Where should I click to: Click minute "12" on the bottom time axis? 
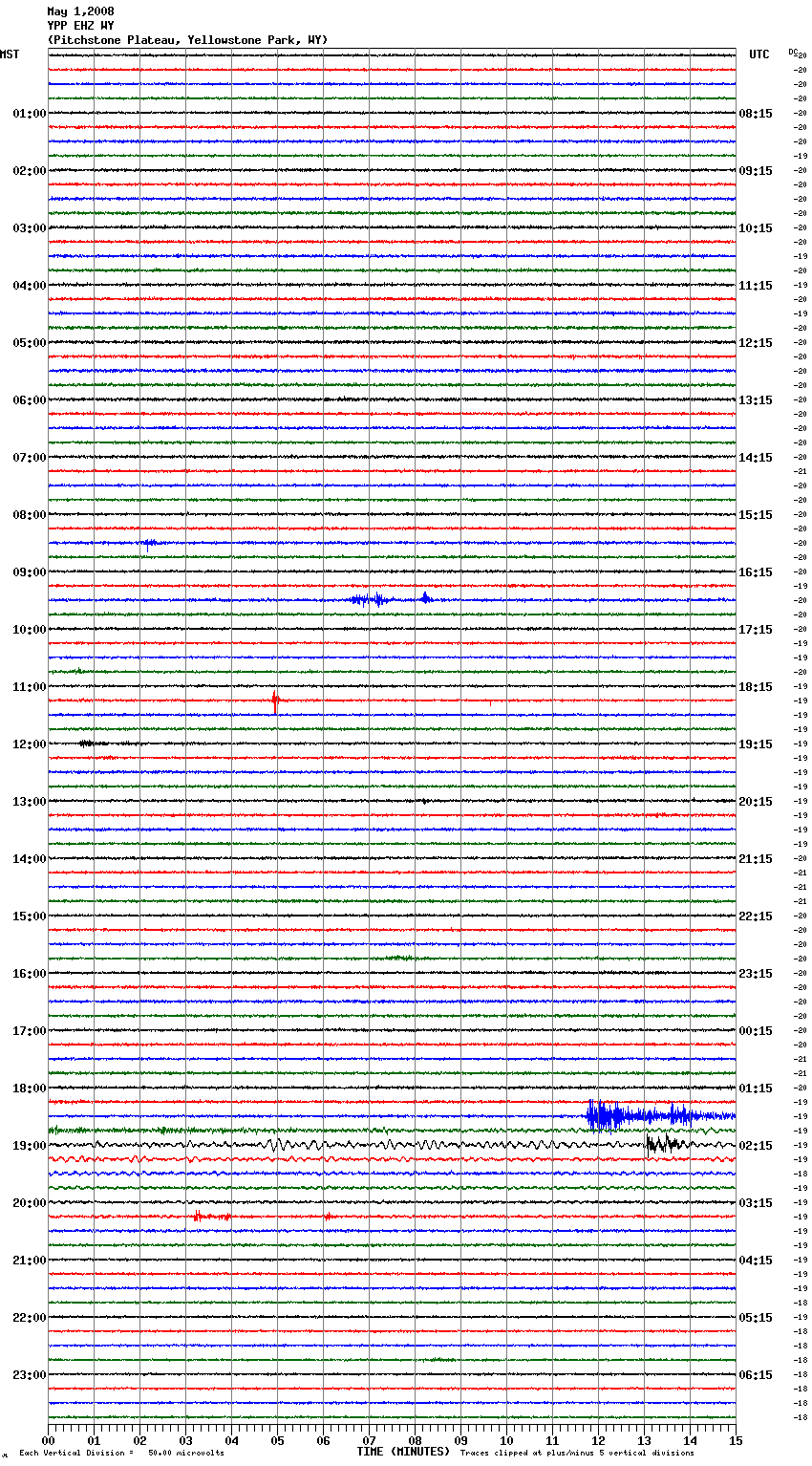(598, 1440)
